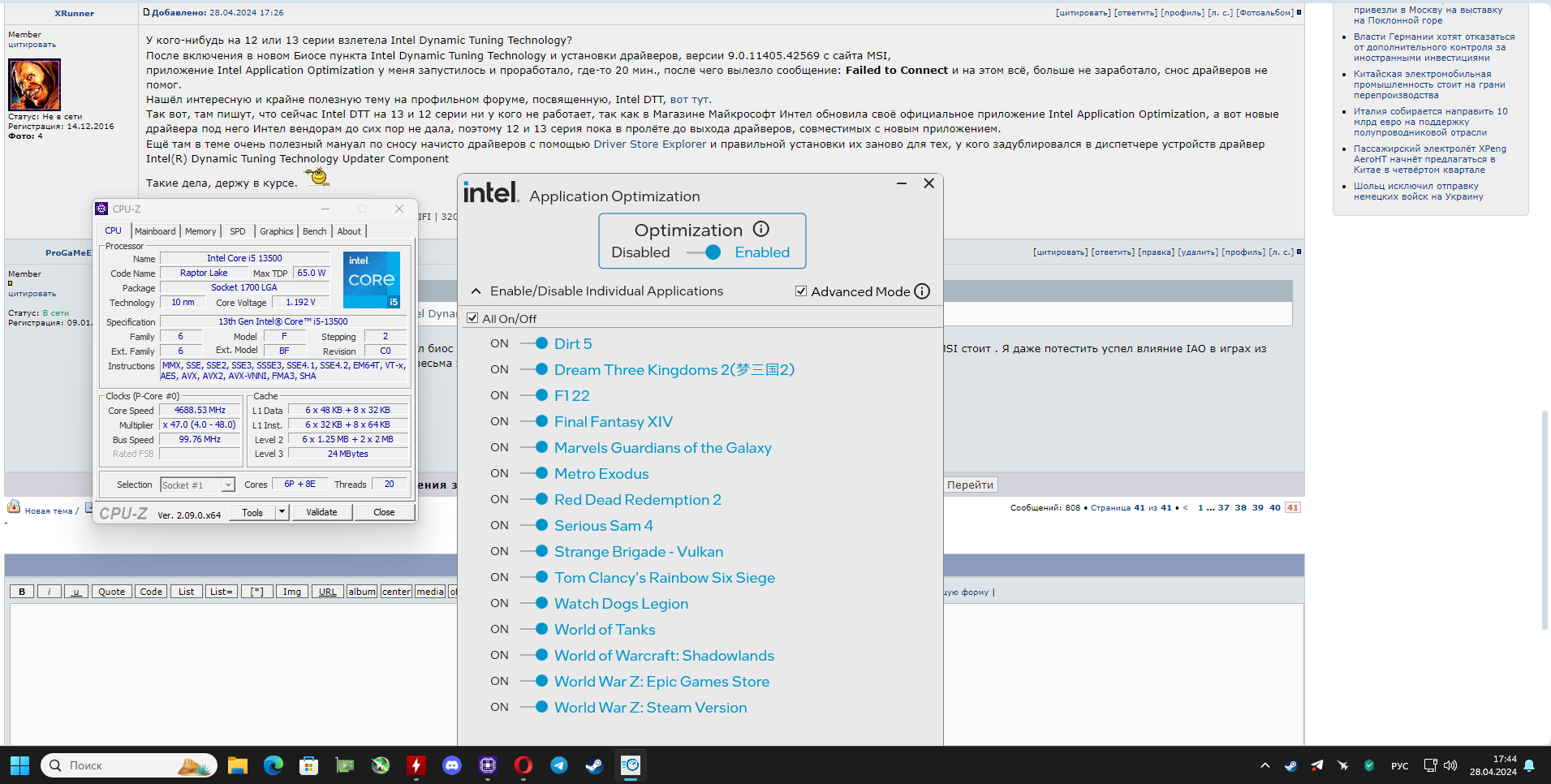Image resolution: width=1551 pixels, height=784 pixels.
Task: Open Telegram from the taskbar
Action: click(x=559, y=765)
